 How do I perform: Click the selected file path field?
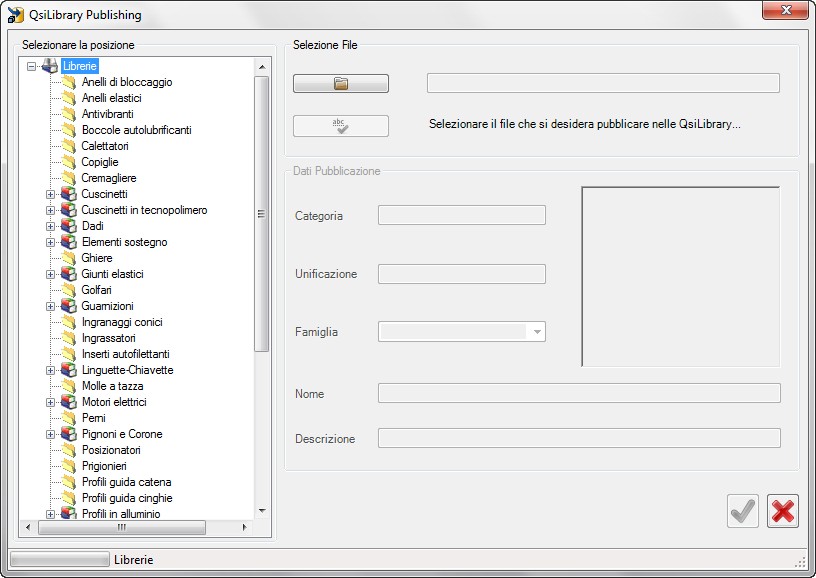click(x=603, y=83)
